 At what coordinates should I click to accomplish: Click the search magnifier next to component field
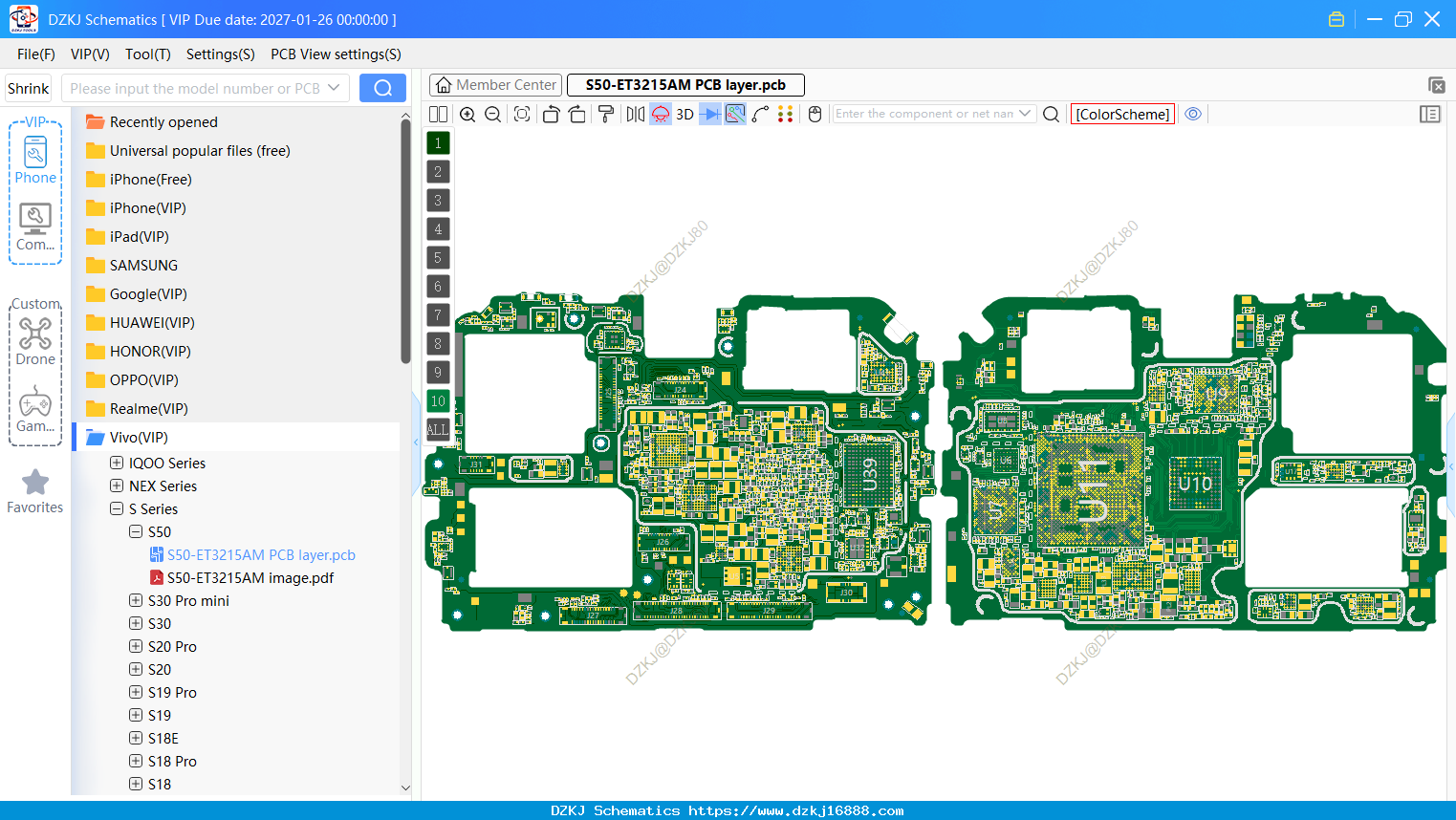(x=1051, y=114)
